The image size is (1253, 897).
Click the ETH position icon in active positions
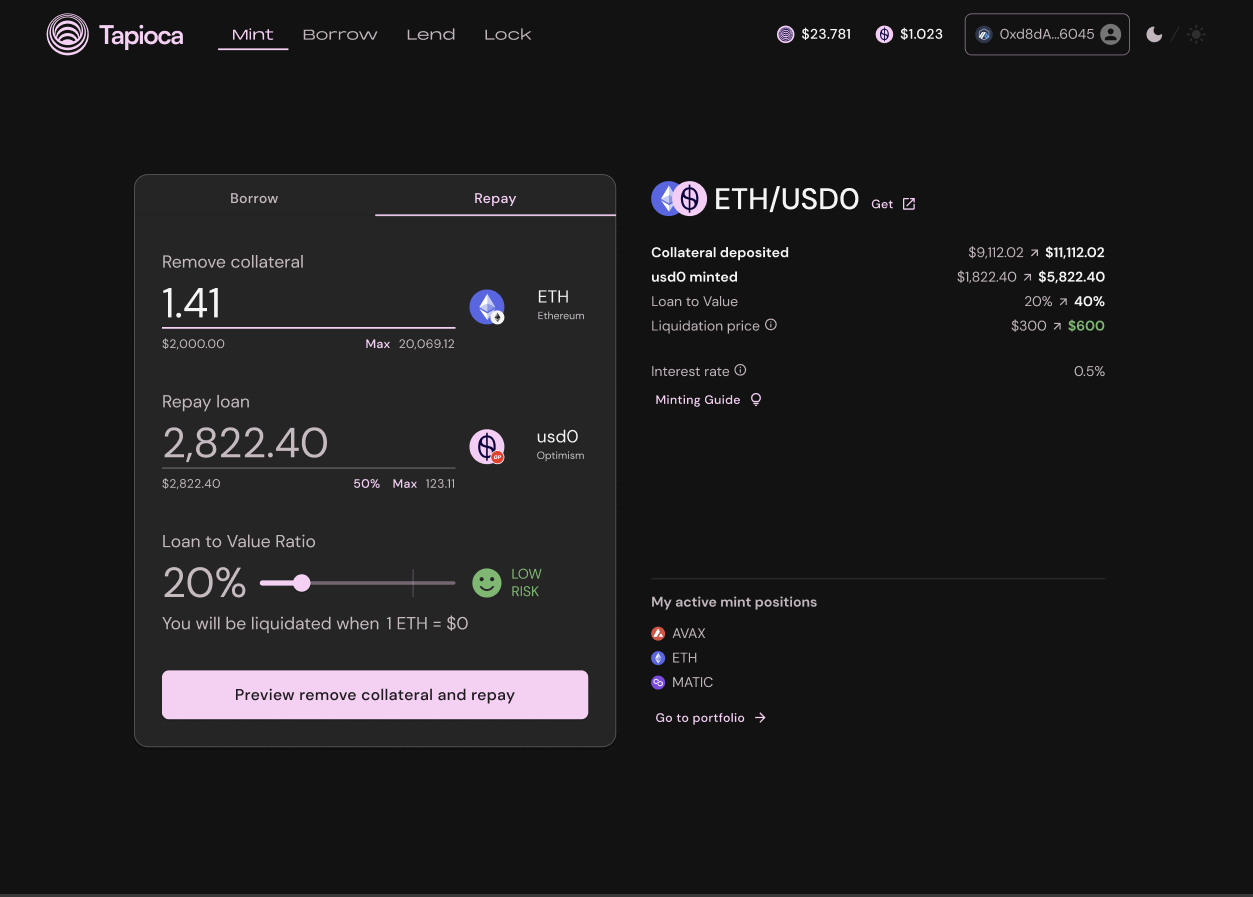tap(658, 658)
